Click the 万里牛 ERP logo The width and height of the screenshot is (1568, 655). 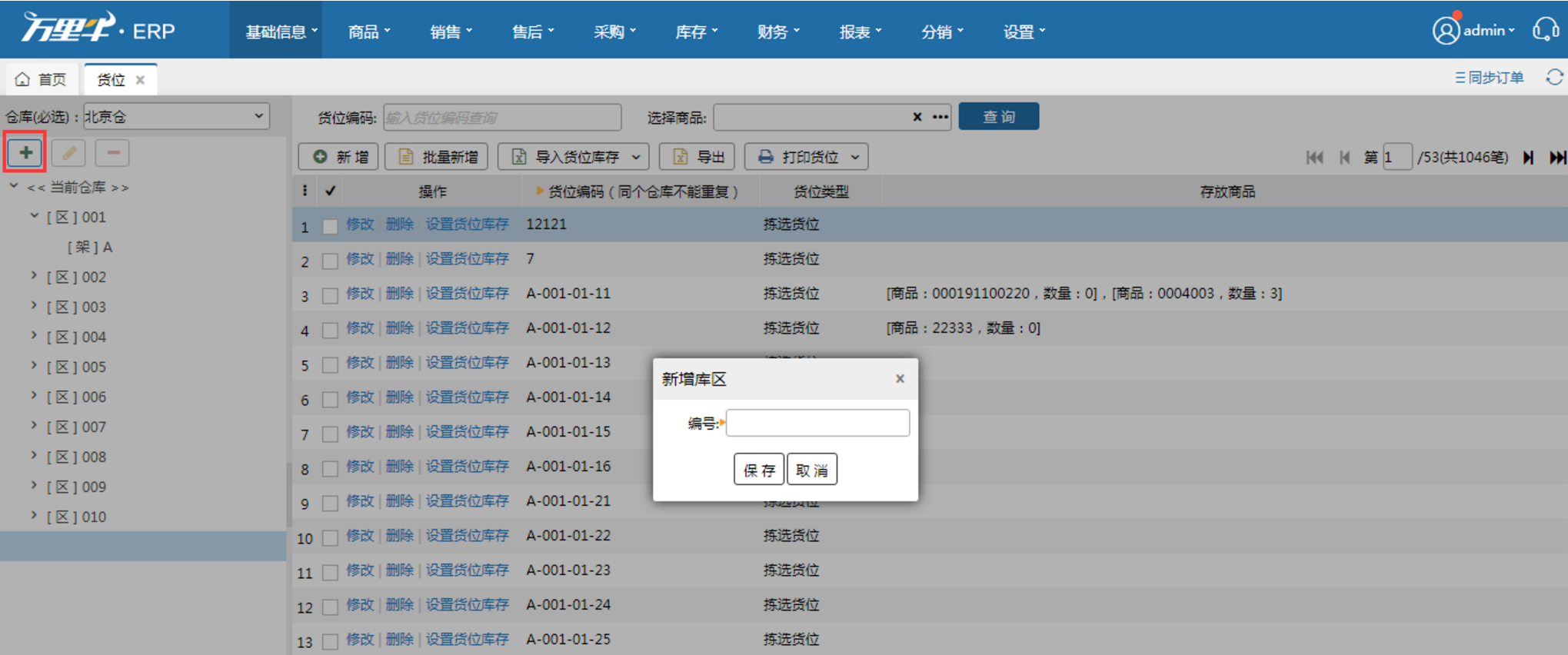tap(98, 29)
